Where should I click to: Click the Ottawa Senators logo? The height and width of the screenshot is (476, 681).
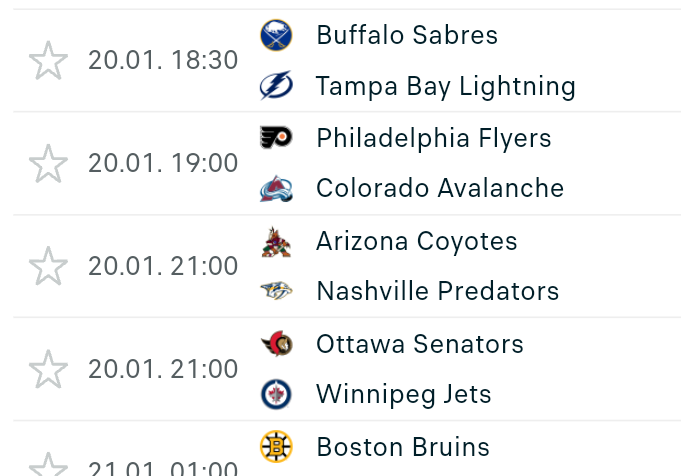point(276,344)
